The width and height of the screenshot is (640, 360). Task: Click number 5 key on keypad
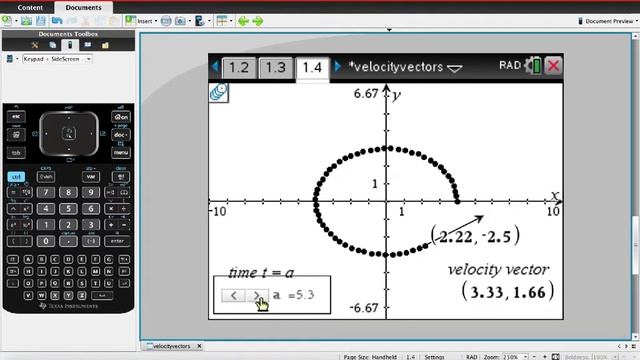tap(68, 209)
